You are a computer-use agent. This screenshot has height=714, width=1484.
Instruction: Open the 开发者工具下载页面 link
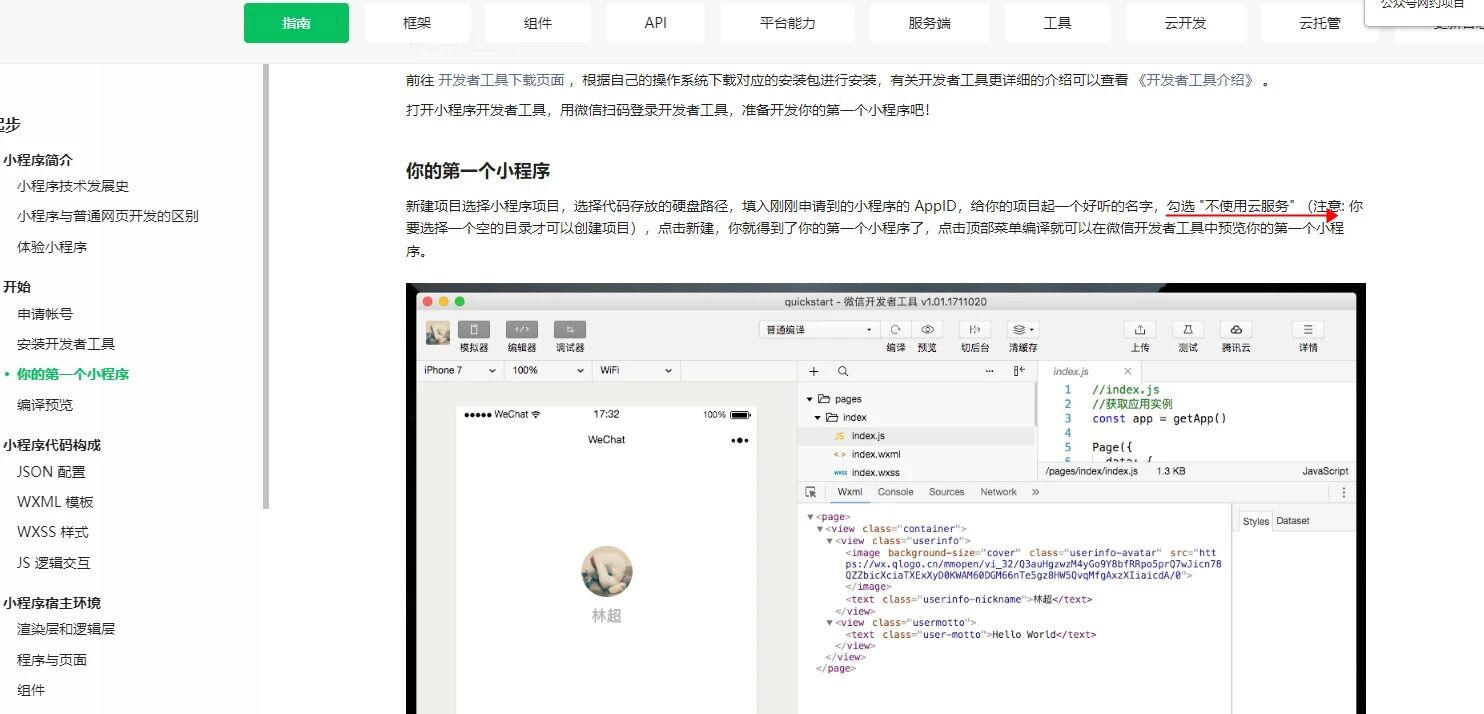coord(501,80)
